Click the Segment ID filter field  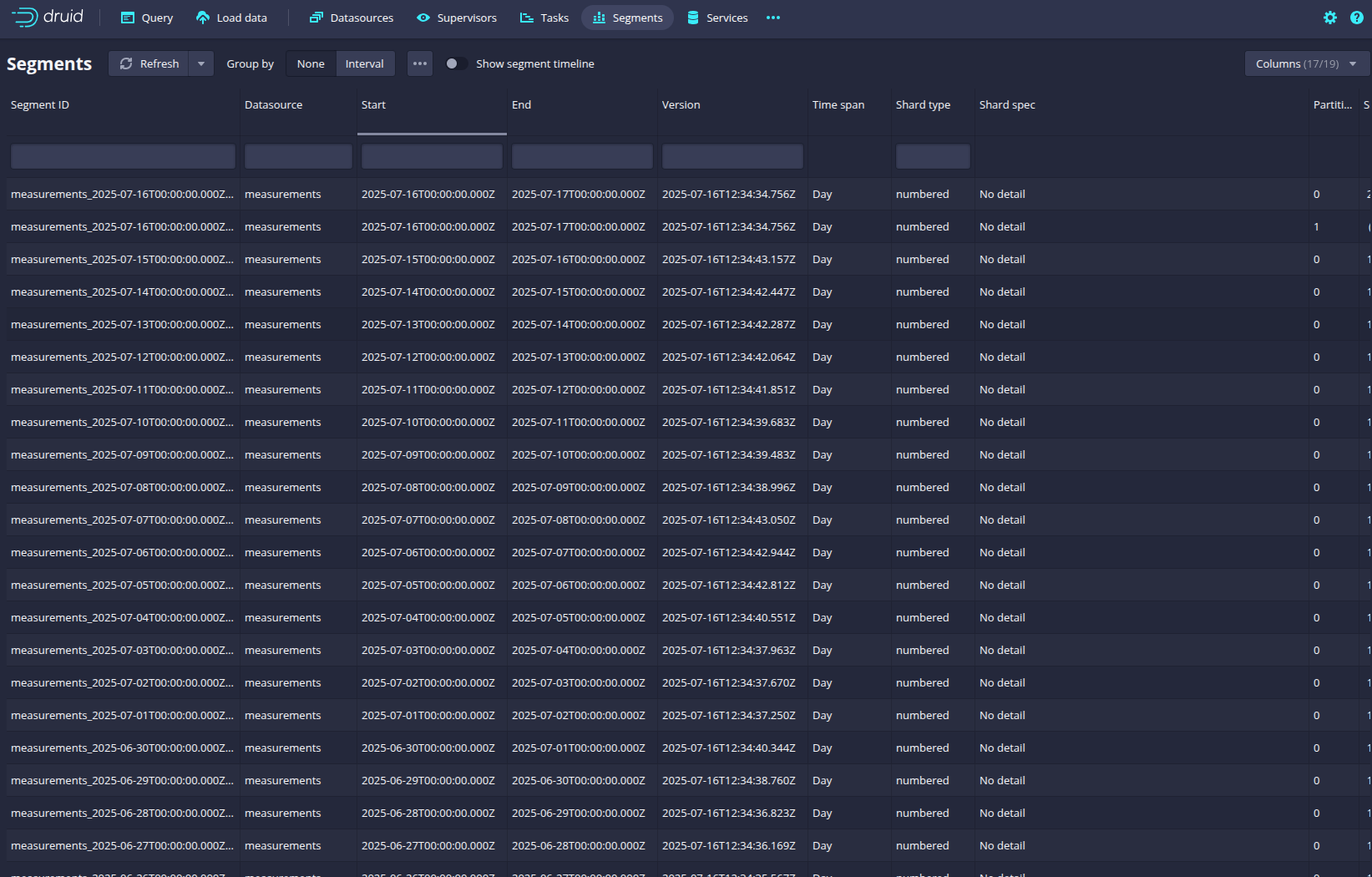(123, 156)
